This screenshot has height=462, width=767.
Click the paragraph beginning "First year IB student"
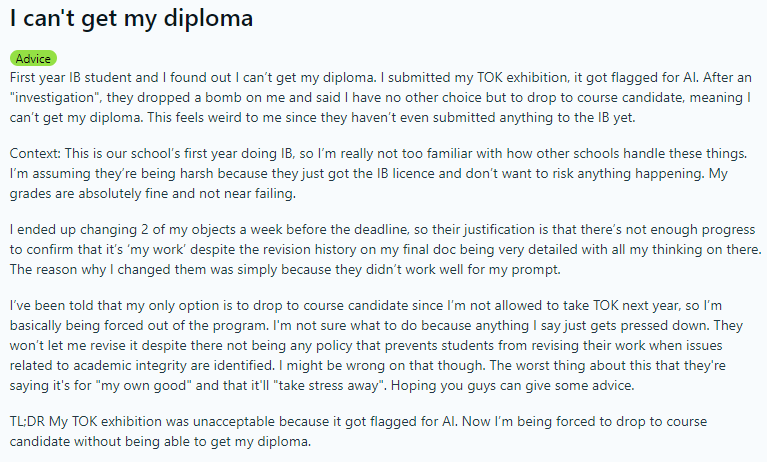pyautogui.click(x=381, y=97)
